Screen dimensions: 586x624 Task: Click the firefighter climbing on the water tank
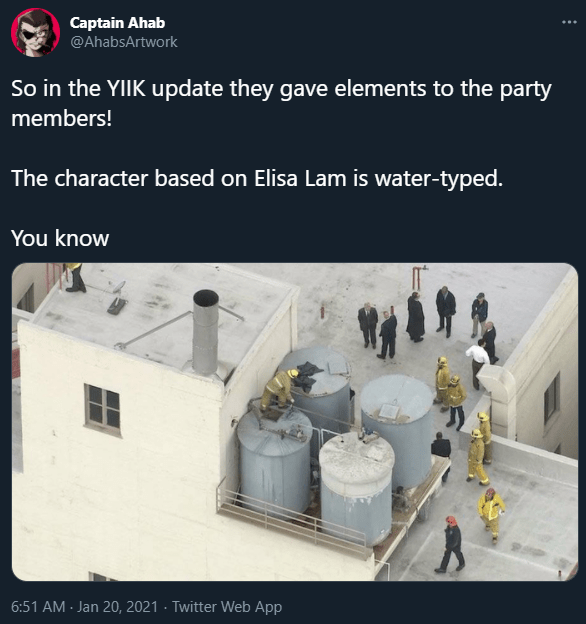278,390
